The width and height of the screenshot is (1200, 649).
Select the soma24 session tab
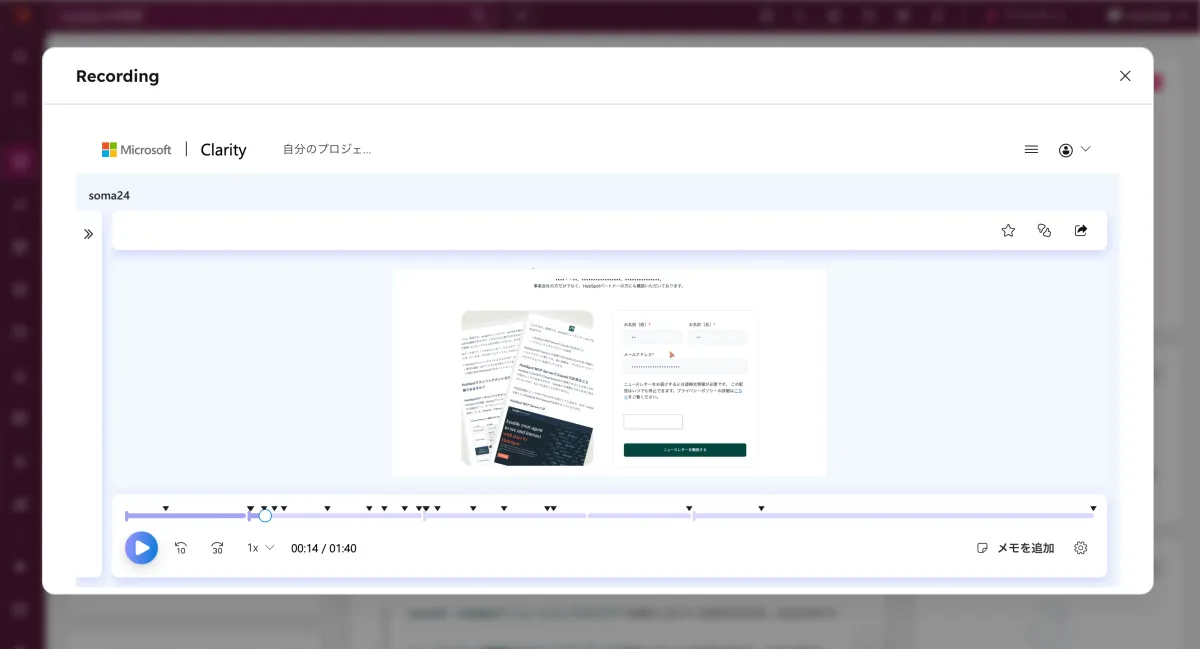(x=110, y=195)
